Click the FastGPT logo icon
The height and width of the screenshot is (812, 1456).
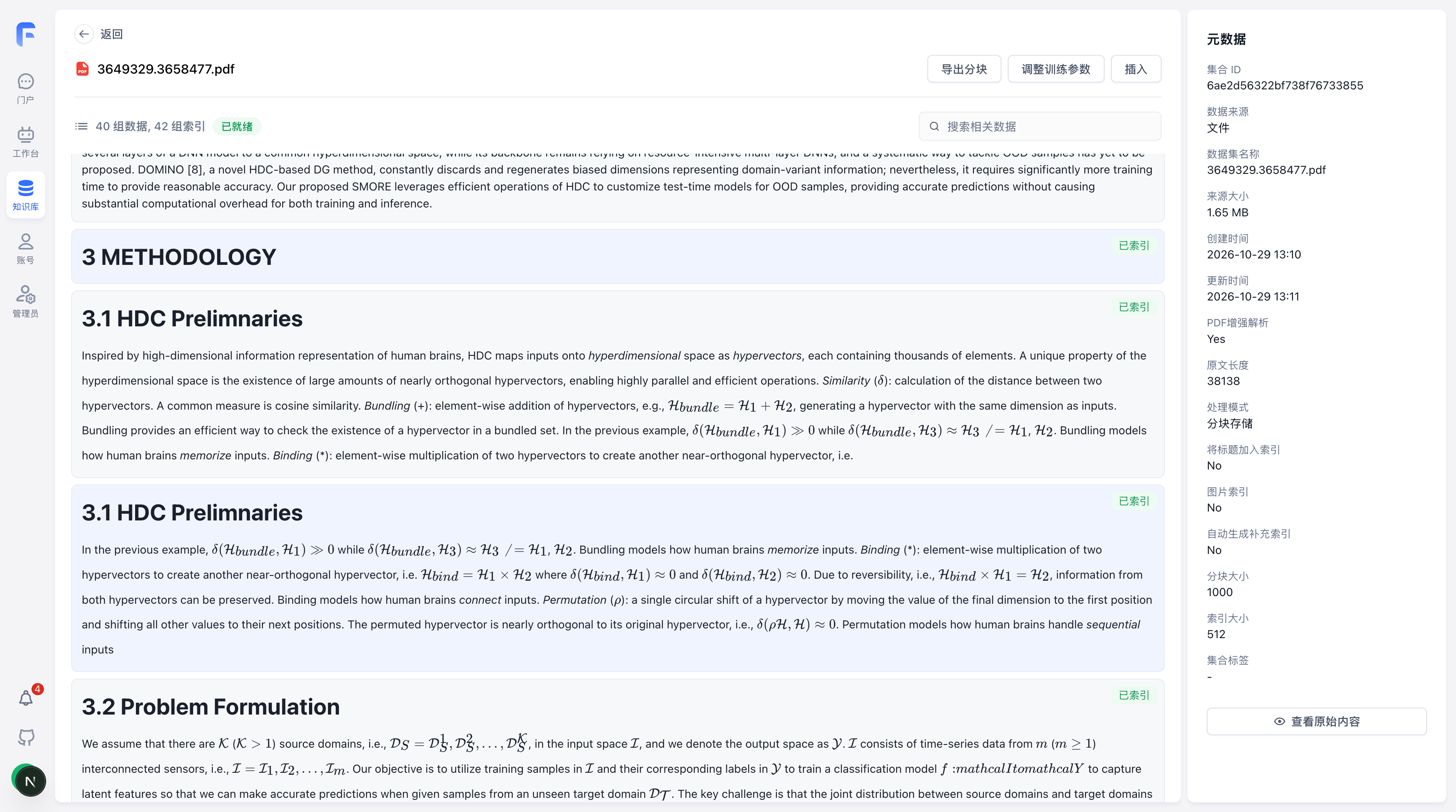26,34
